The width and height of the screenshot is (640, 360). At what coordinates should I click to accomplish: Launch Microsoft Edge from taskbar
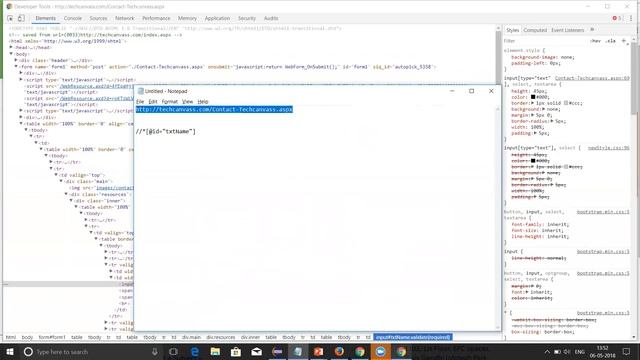(x=195, y=352)
